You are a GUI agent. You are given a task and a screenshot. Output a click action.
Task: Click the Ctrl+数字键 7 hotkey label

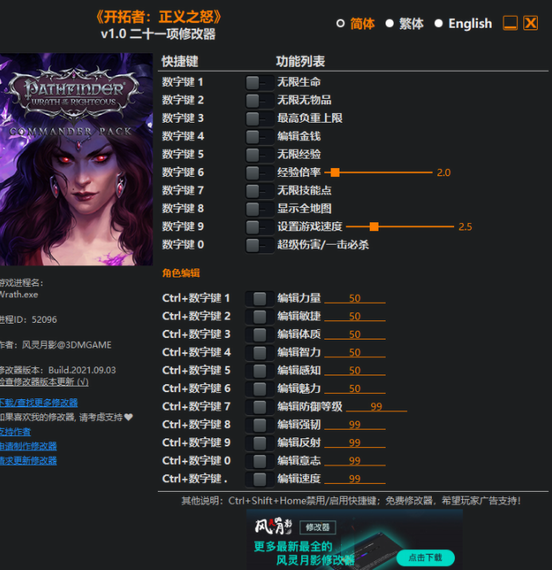[196, 406]
